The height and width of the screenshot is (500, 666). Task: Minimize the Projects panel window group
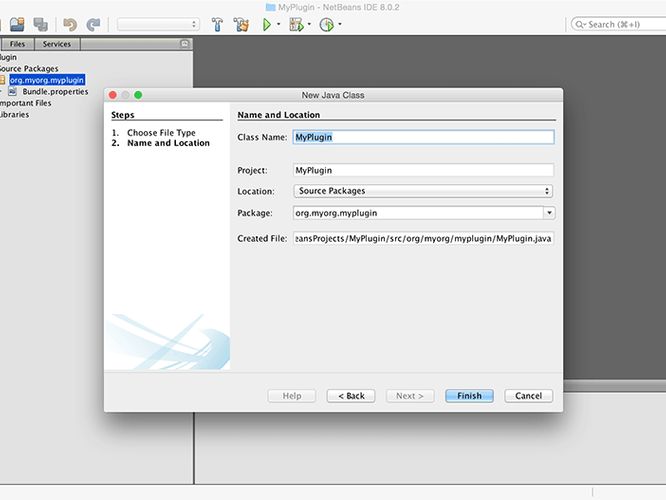(x=185, y=44)
